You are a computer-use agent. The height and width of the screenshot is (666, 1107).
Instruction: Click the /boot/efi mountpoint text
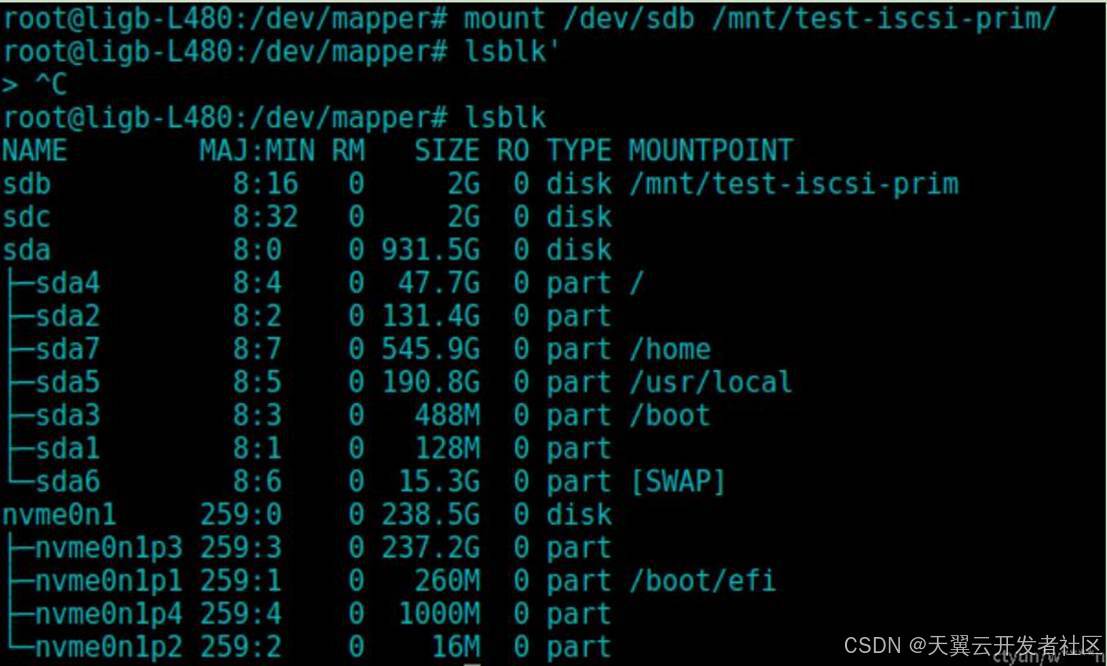click(702, 581)
